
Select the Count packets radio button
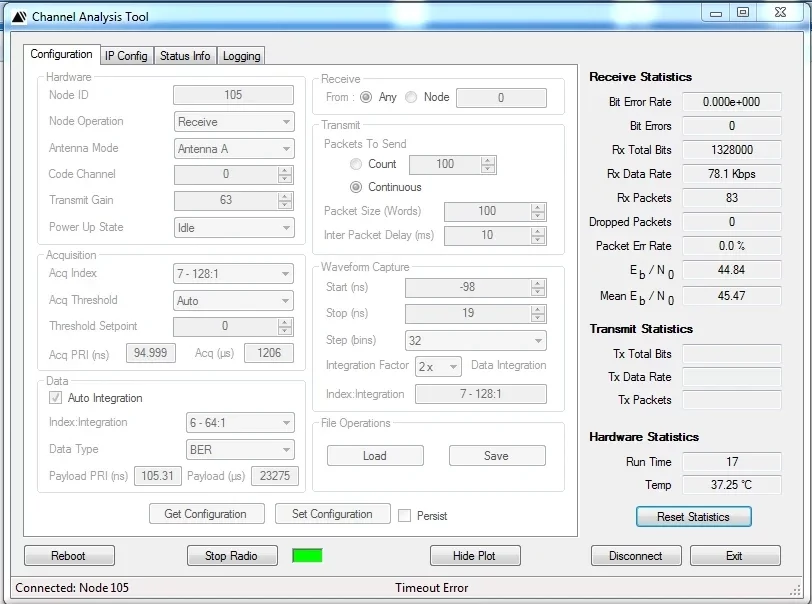[356, 164]
